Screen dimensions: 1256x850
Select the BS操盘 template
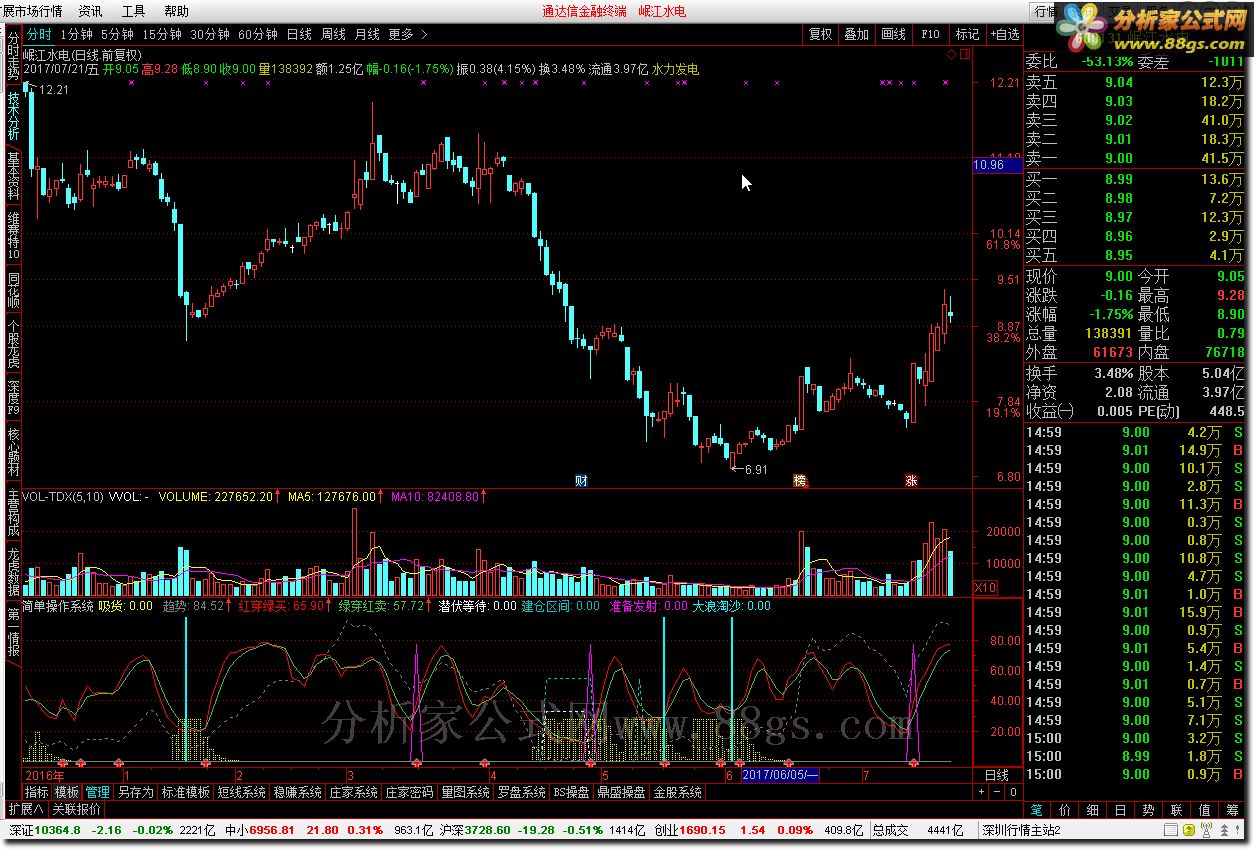[x=571, y=792]
